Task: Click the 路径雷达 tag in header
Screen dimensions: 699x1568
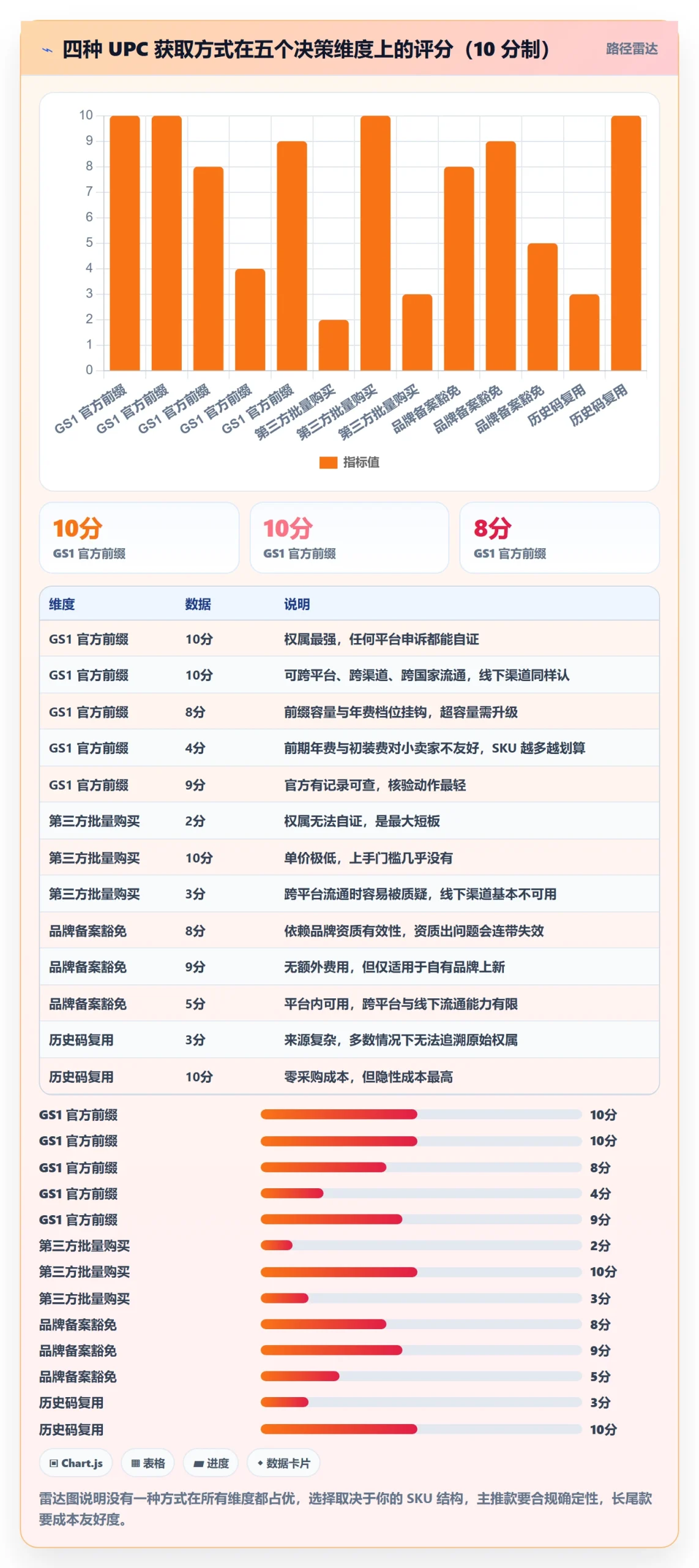Action: 631,49
